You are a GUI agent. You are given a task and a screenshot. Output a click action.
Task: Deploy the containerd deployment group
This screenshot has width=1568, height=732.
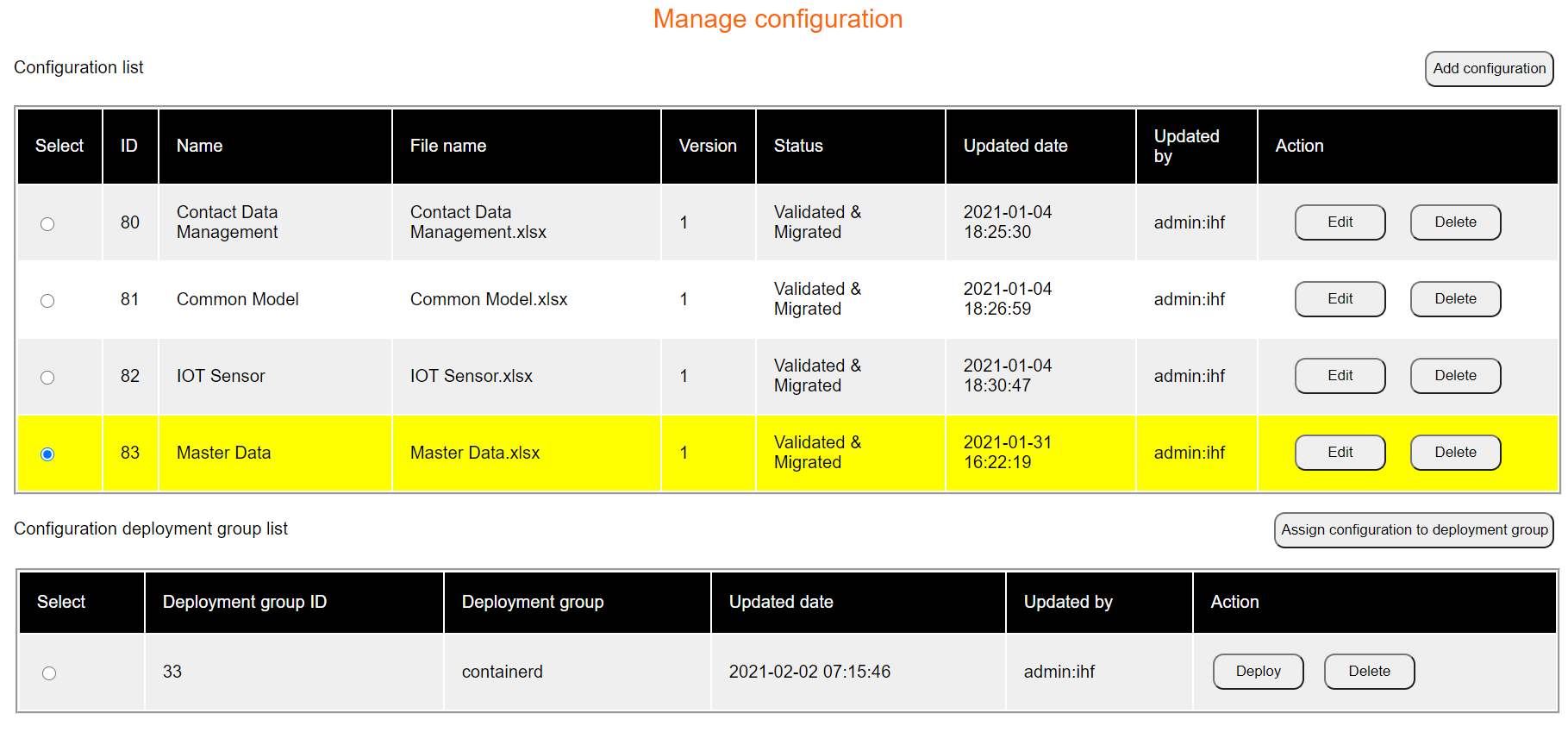tap(1258, 672)
